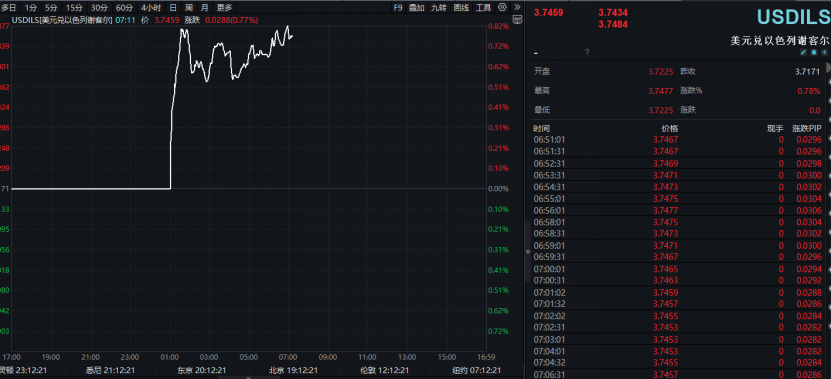831x379 pixels.
Task: Click the small panel icon below toolbar chevron
Action: click(x=517, y=20)
